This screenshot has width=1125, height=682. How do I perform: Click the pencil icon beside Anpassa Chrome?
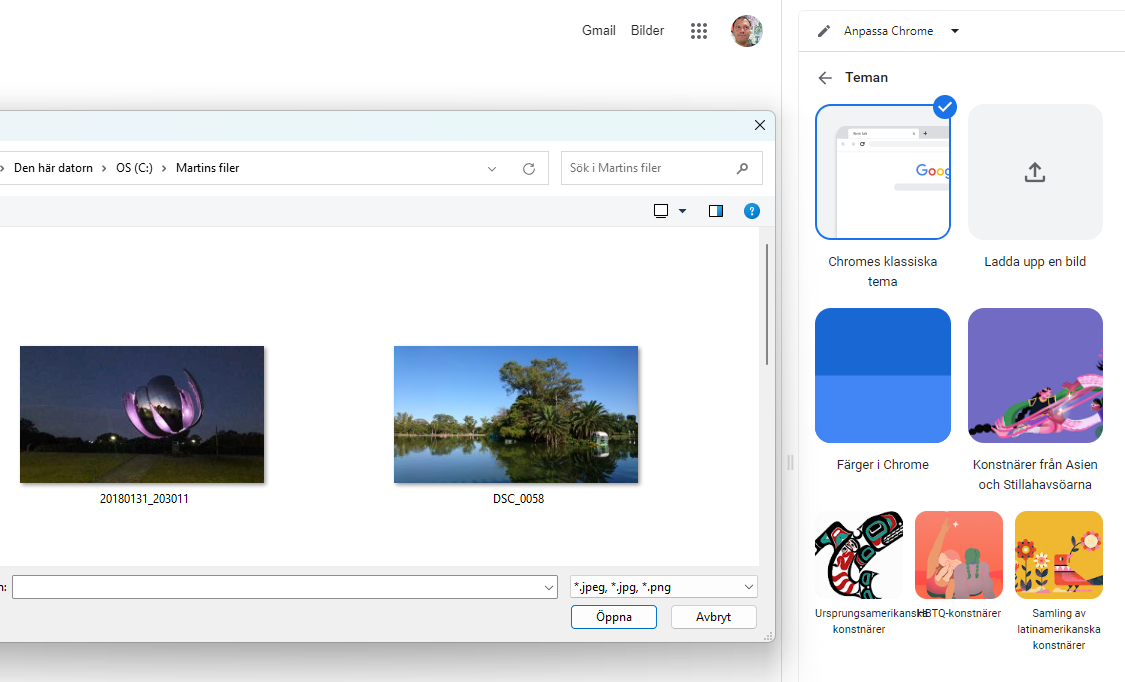pos(822,30)
